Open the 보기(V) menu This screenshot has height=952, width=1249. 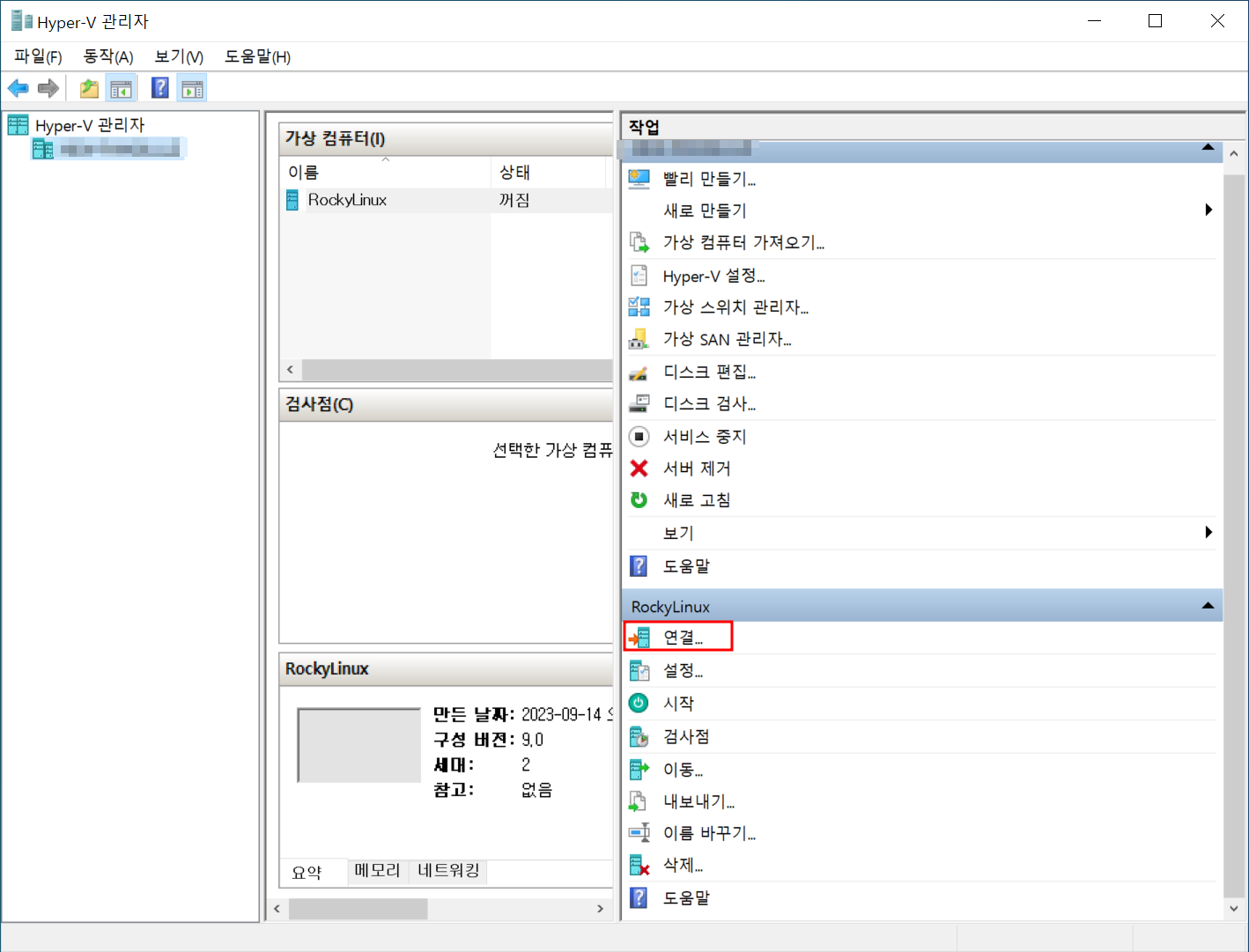coord(179,57)
